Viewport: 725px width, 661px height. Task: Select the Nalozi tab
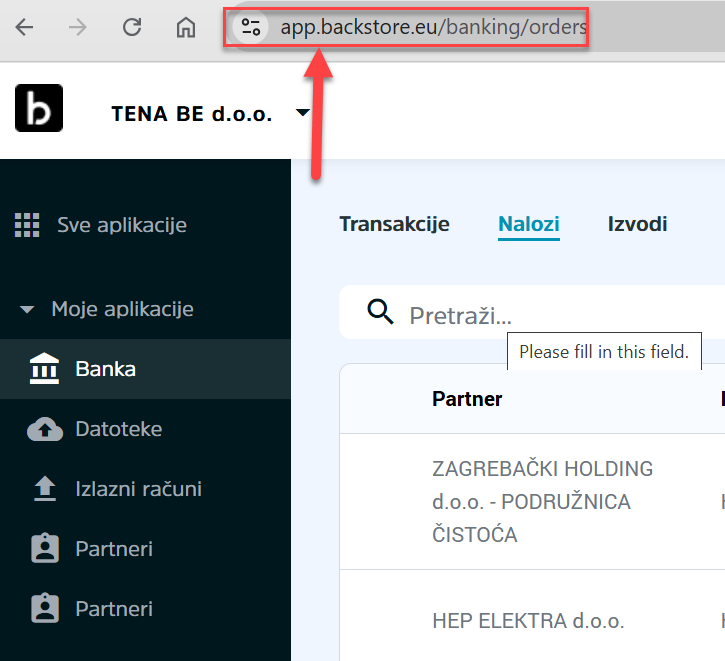pos(528,224)
